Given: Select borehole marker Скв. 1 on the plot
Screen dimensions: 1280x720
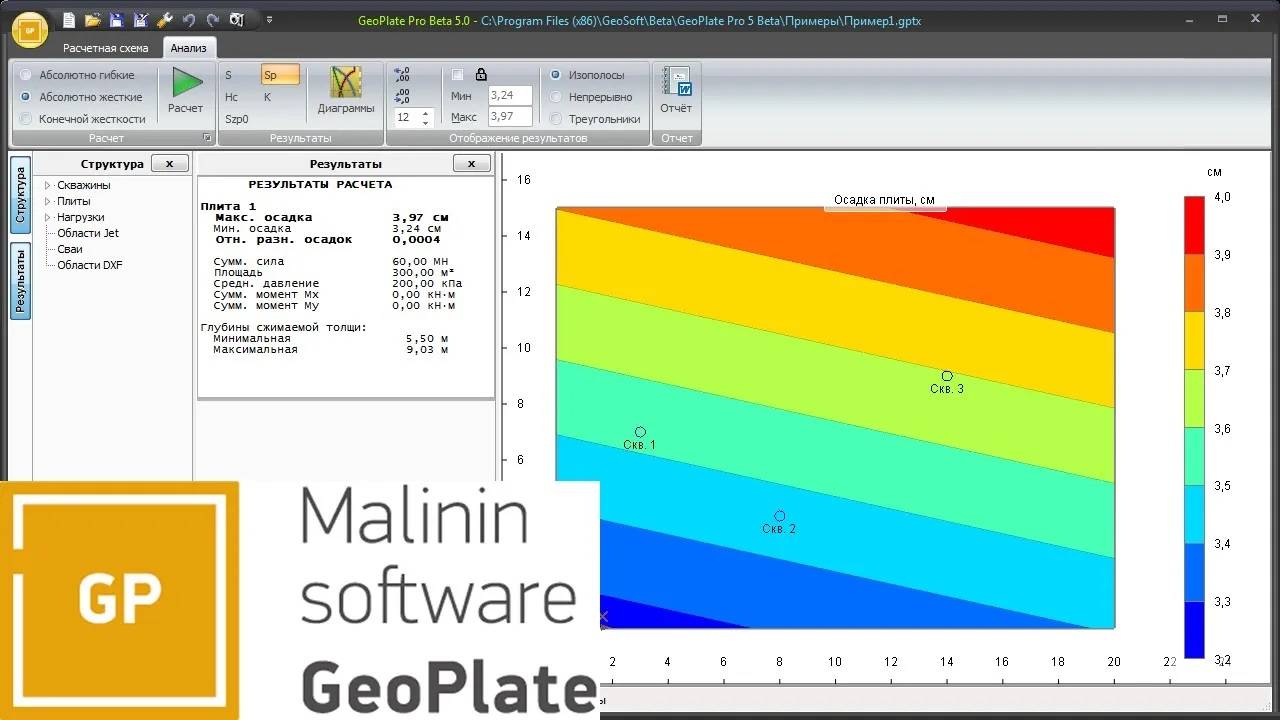Looking at the screenshot, I should [x=640, y=432].
